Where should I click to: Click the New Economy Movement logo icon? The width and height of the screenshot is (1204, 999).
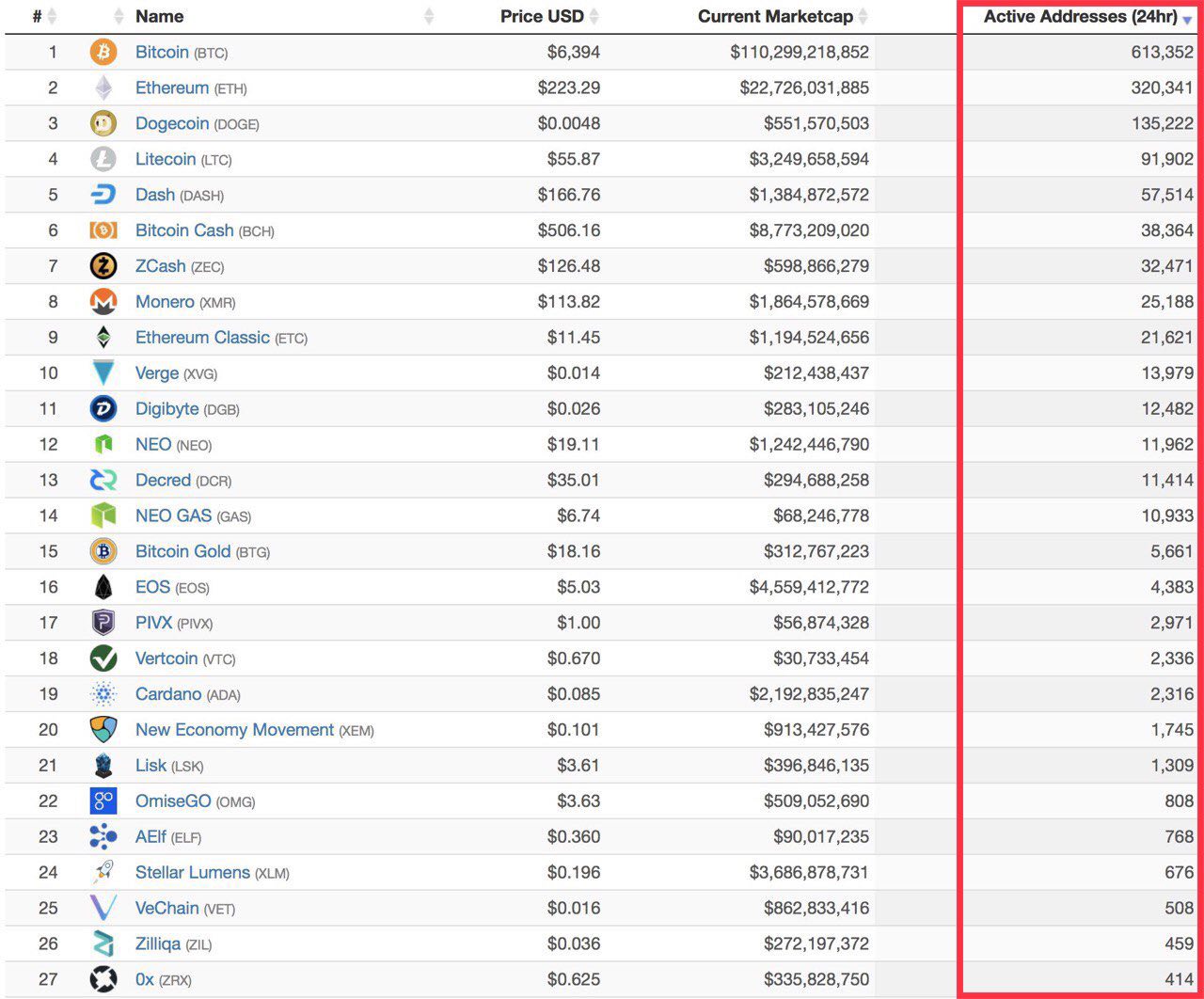[103, 730]
